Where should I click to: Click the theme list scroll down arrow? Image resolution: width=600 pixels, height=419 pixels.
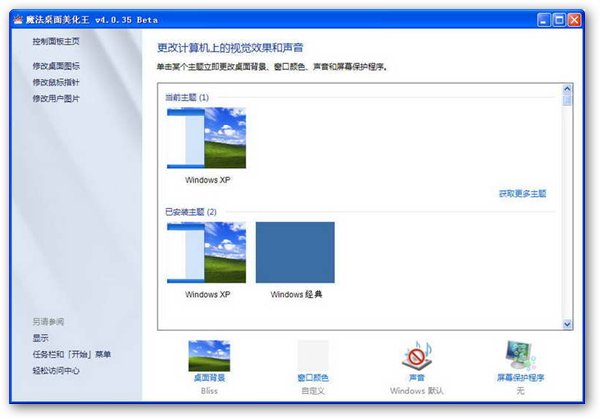click(x=567, y=324)
